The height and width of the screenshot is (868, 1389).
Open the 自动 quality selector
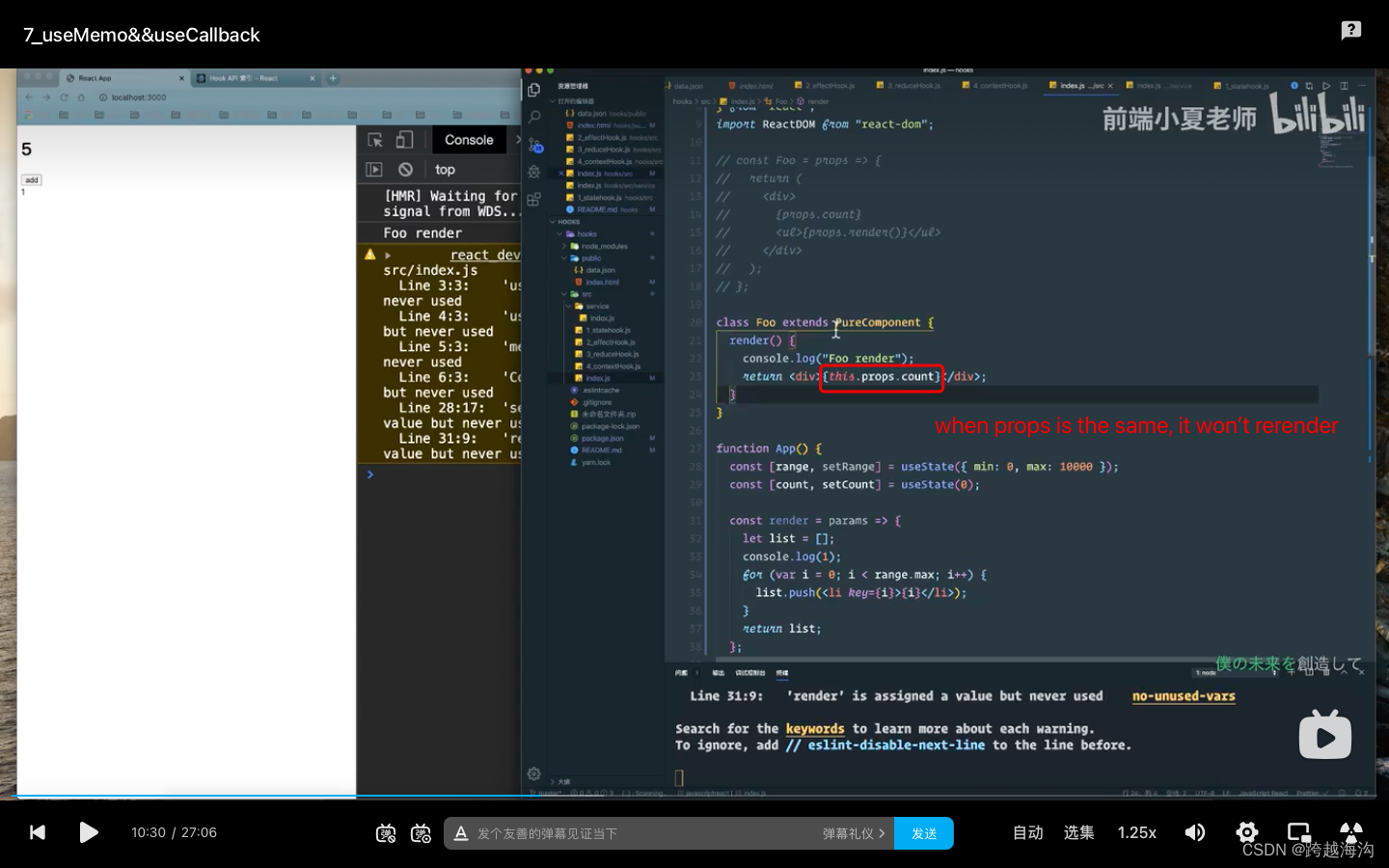(x=1028, y=832)
